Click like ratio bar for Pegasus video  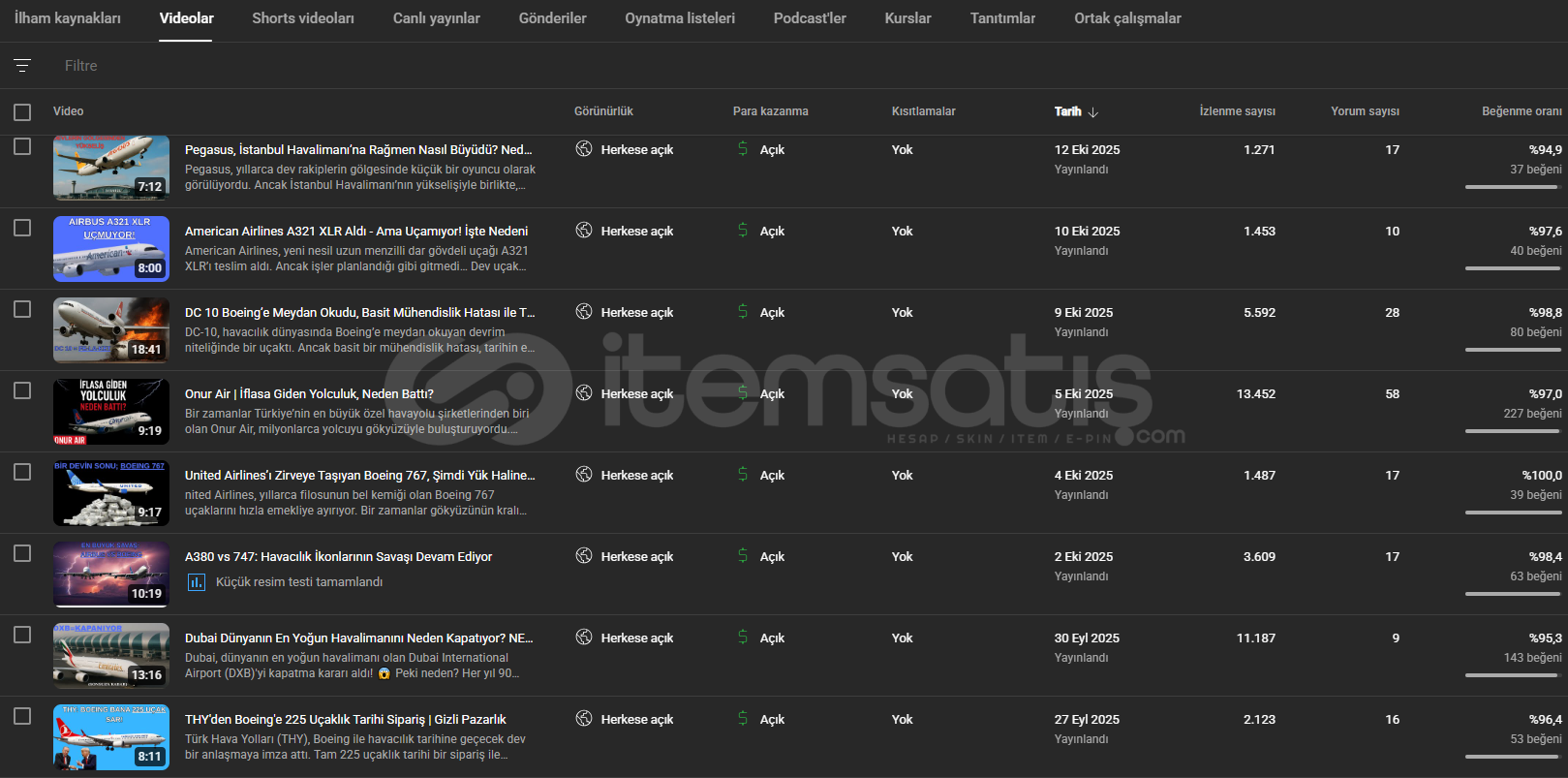1512,187
